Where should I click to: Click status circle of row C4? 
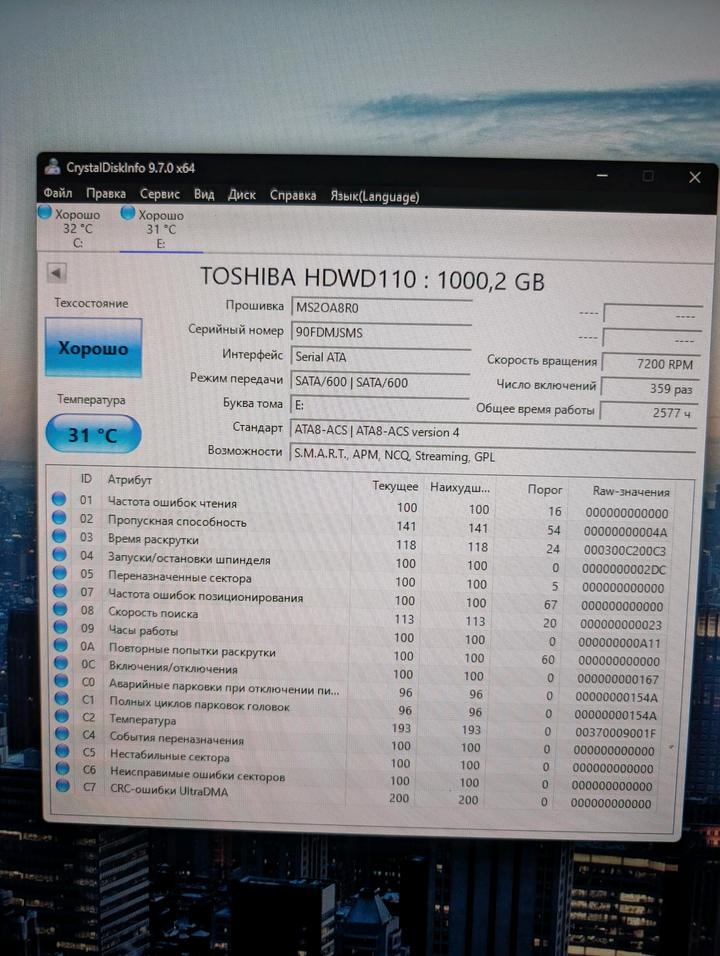coord(62,733)
